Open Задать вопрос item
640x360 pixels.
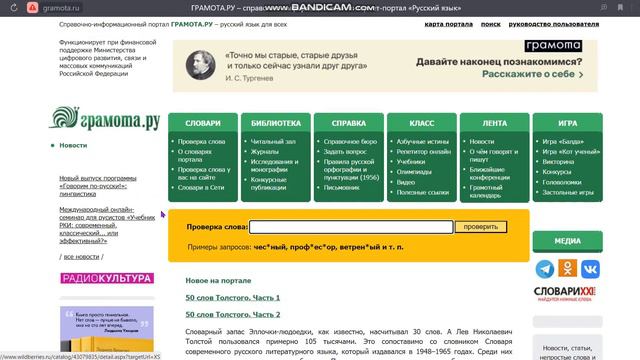345,152
